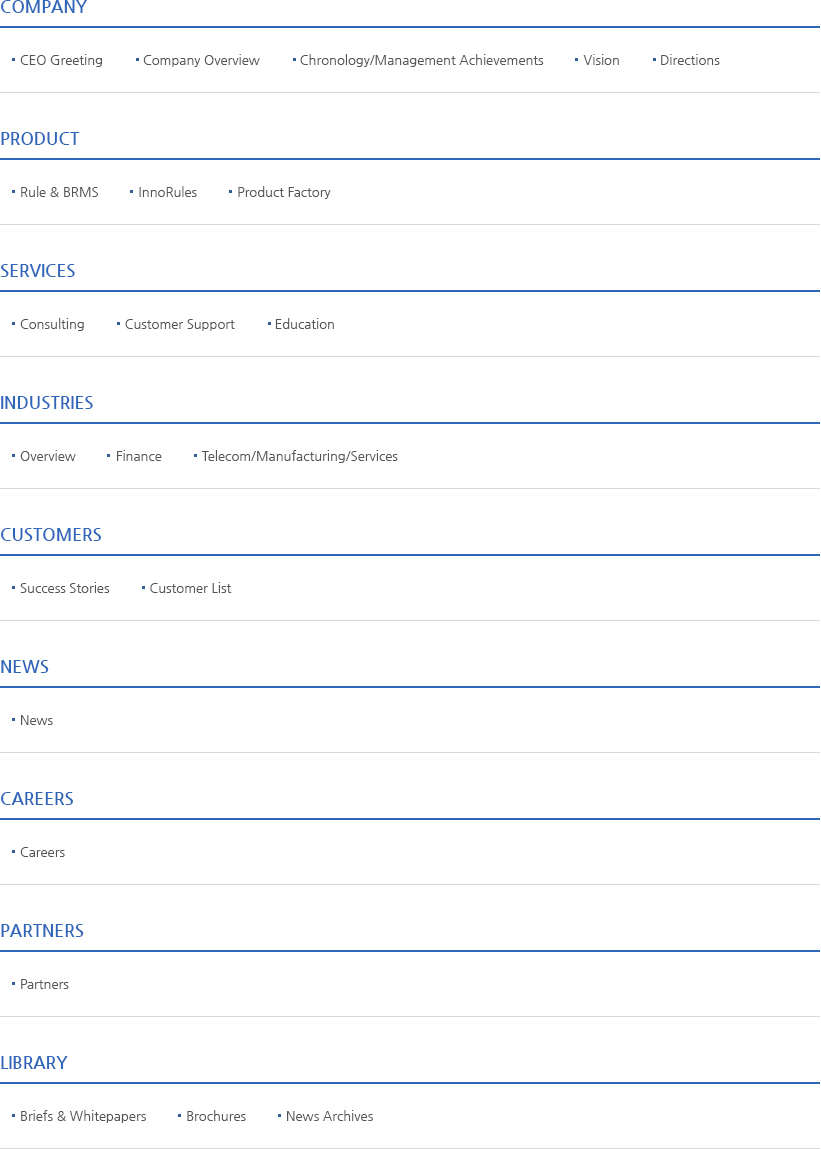Open the InnoRules product link
Viewport: 821px width, 1149px height.
(167, 192)
